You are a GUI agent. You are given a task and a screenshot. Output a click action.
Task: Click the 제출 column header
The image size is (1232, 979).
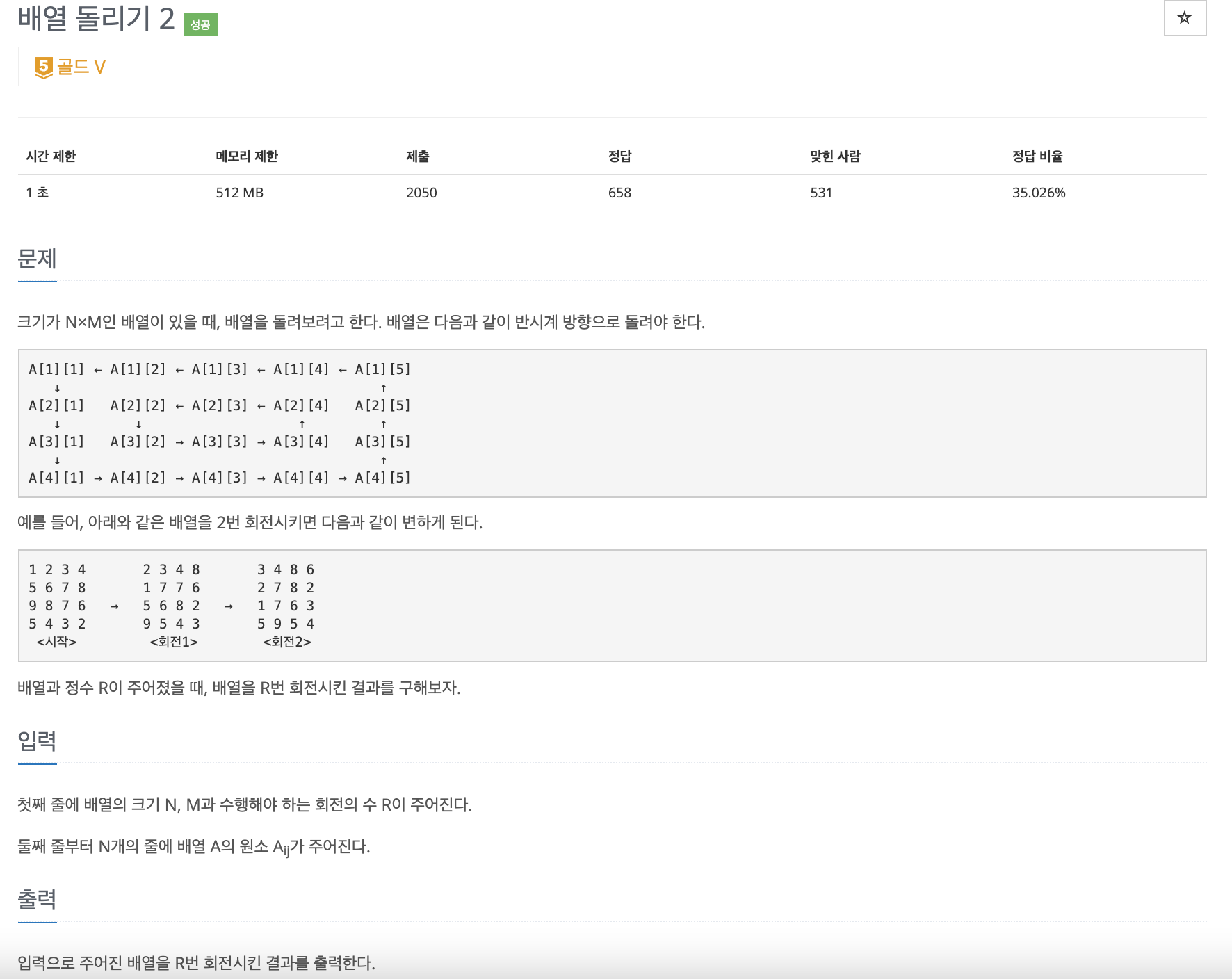tap(417, 156)
